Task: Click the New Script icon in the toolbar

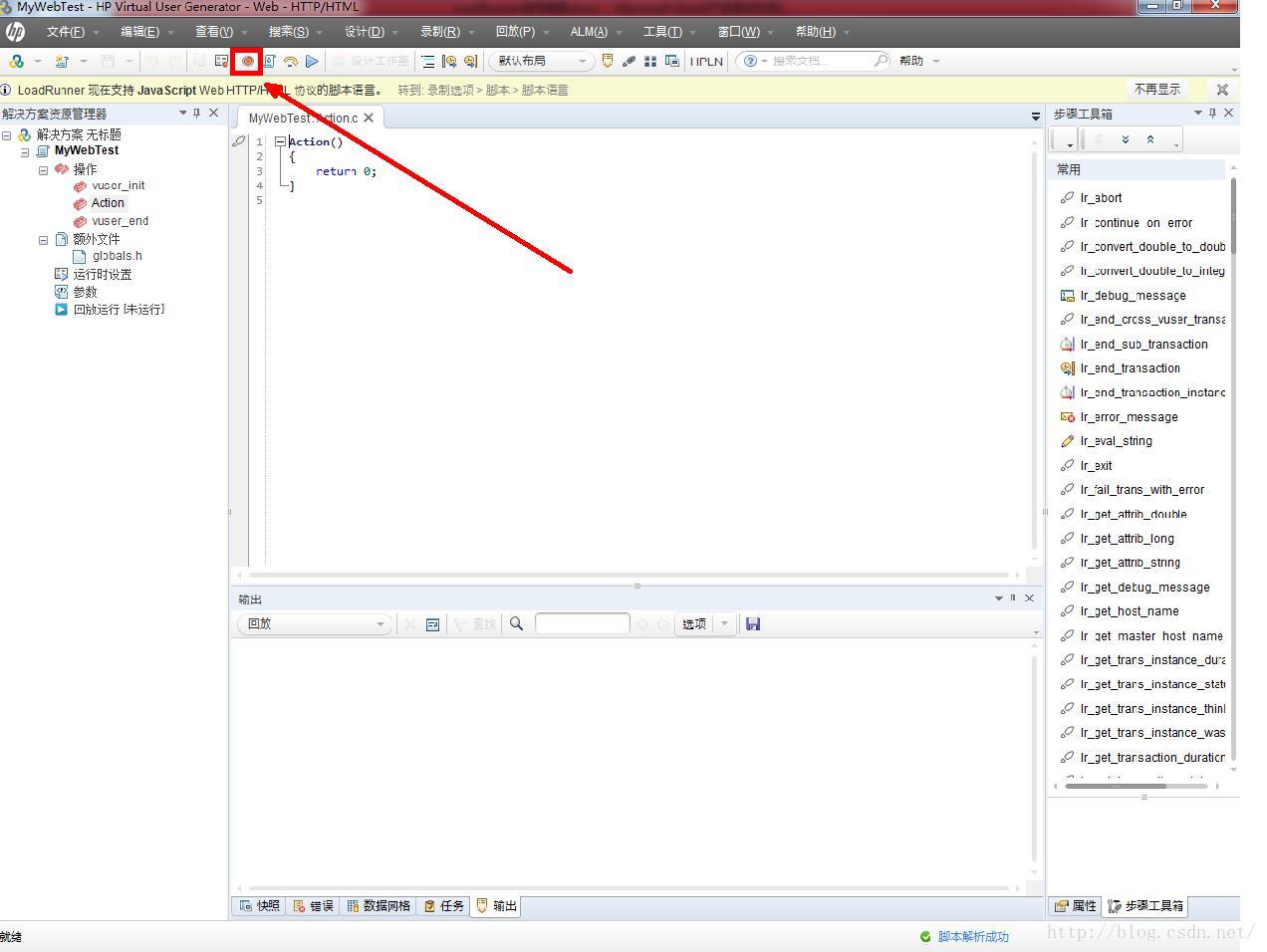Action: pos(16,61)
